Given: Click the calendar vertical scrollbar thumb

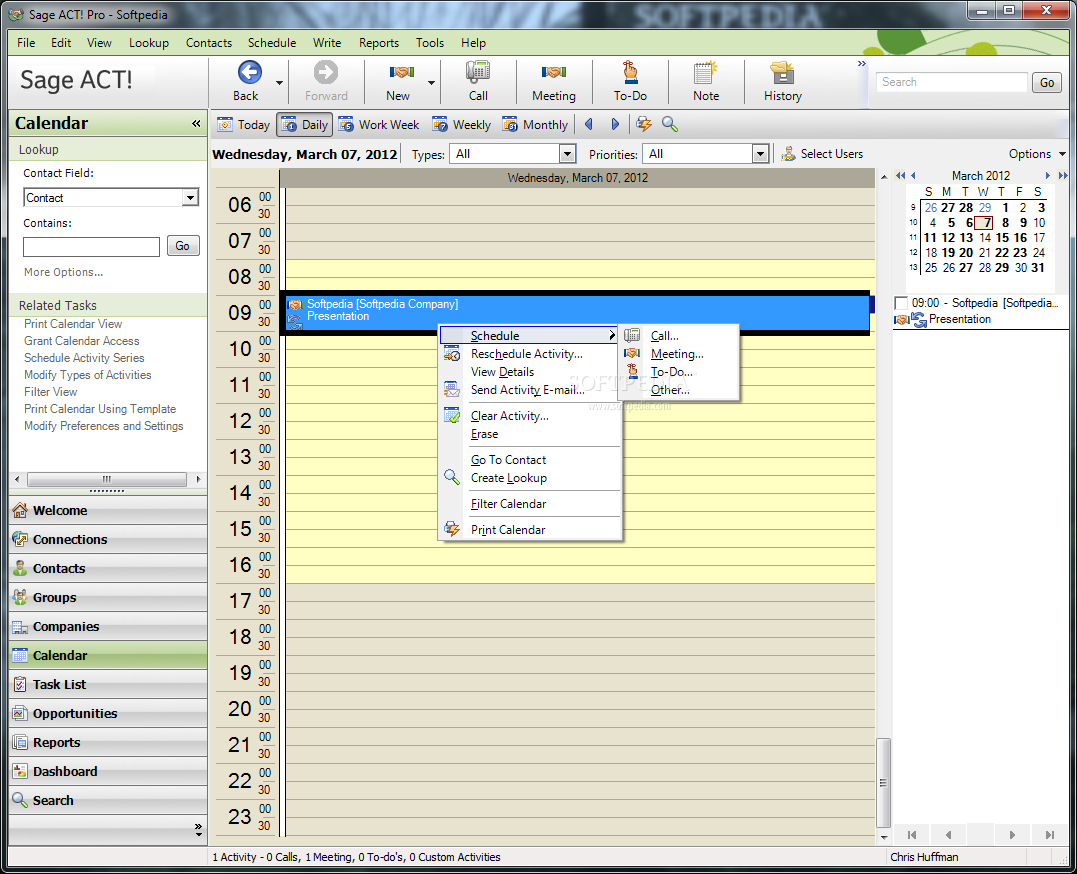Looking at the screenshot, I should [x=883, y=783].
